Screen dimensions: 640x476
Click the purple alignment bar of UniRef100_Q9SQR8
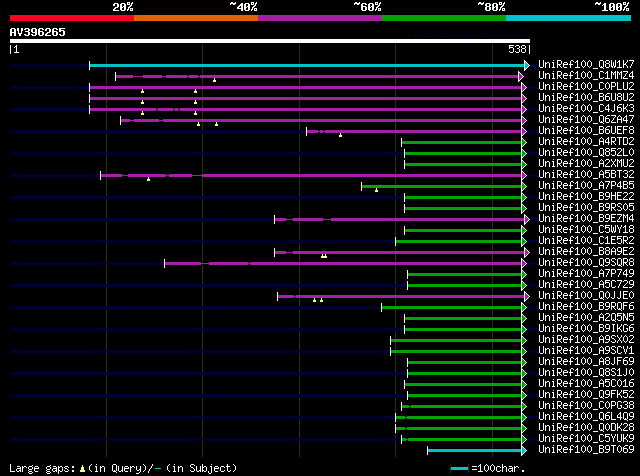(x=343, y=264)
